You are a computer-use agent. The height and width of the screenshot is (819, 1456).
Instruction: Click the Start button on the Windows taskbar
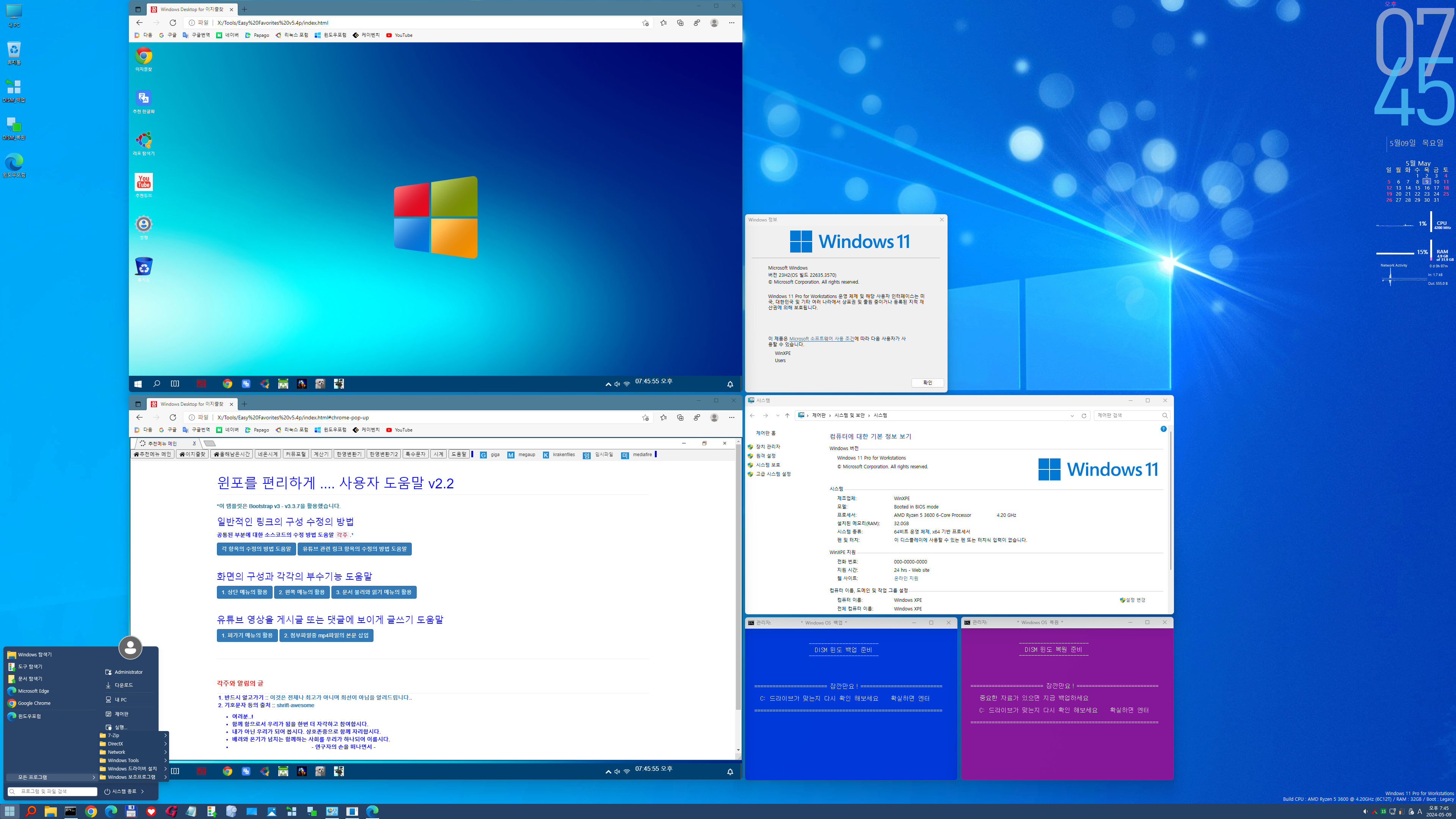pyautogui.click(x=9, y=811)
